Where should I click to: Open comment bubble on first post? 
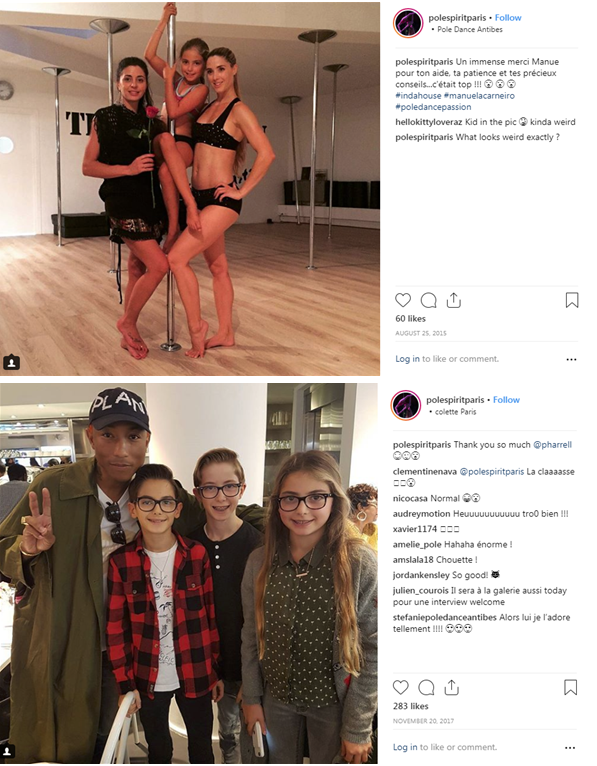(428, 300)
